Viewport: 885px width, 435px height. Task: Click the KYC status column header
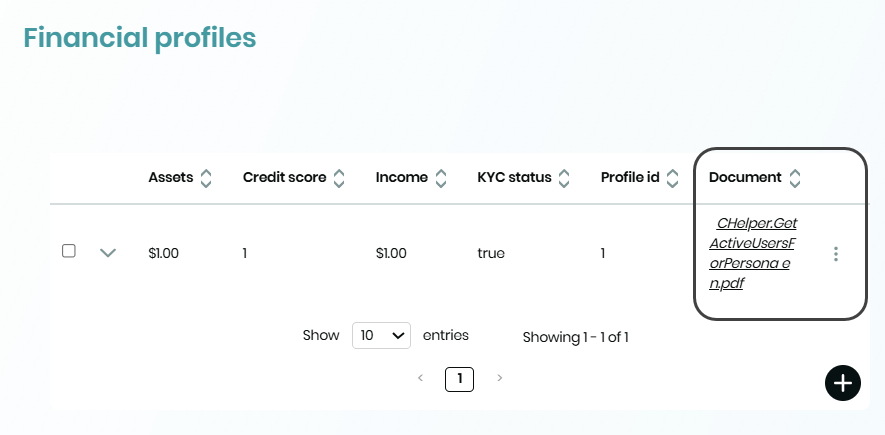pyautogui.click(x=514, y=178)
